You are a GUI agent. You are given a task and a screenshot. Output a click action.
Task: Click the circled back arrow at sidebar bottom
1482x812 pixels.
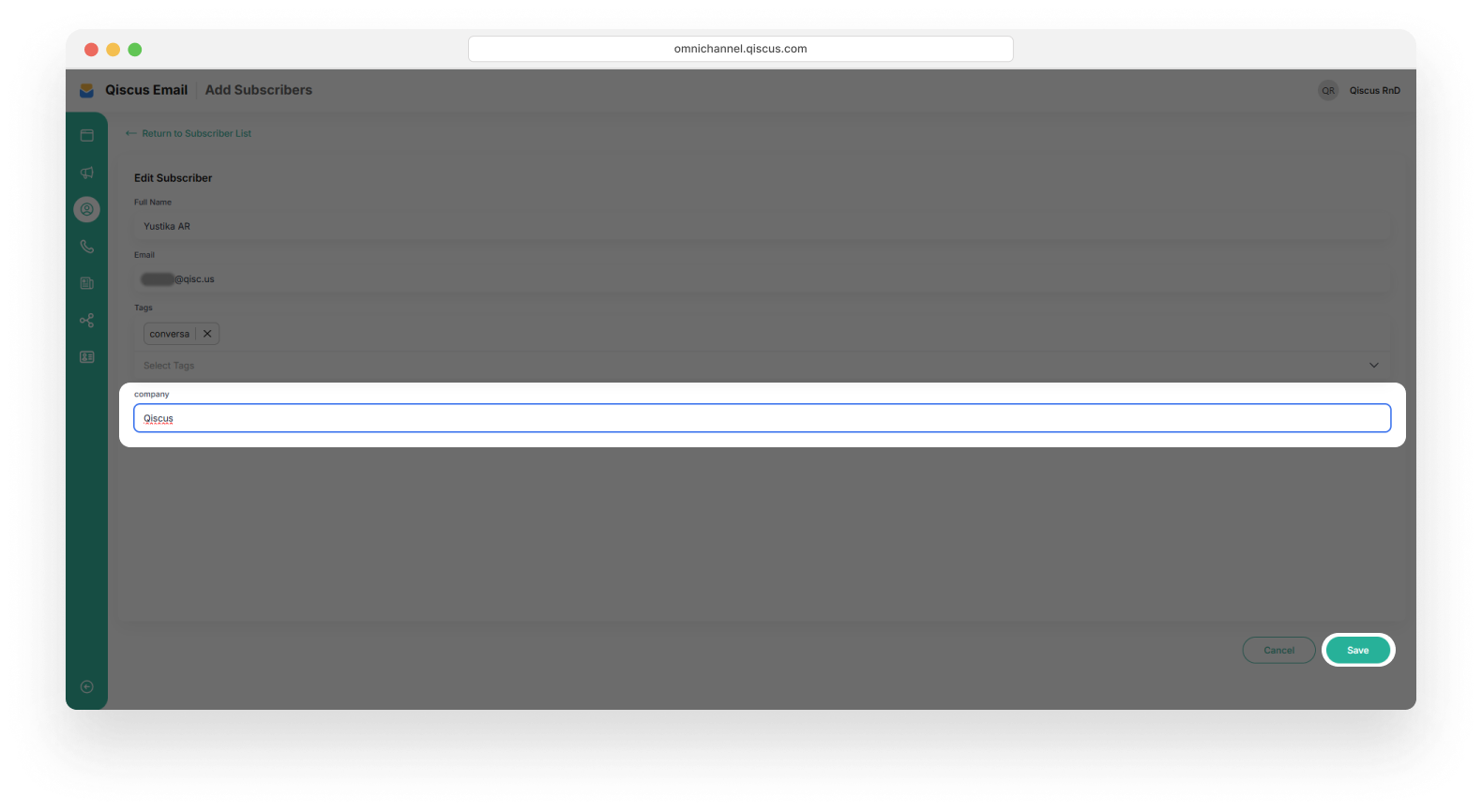pyautogui.click(x=87, y=687)
